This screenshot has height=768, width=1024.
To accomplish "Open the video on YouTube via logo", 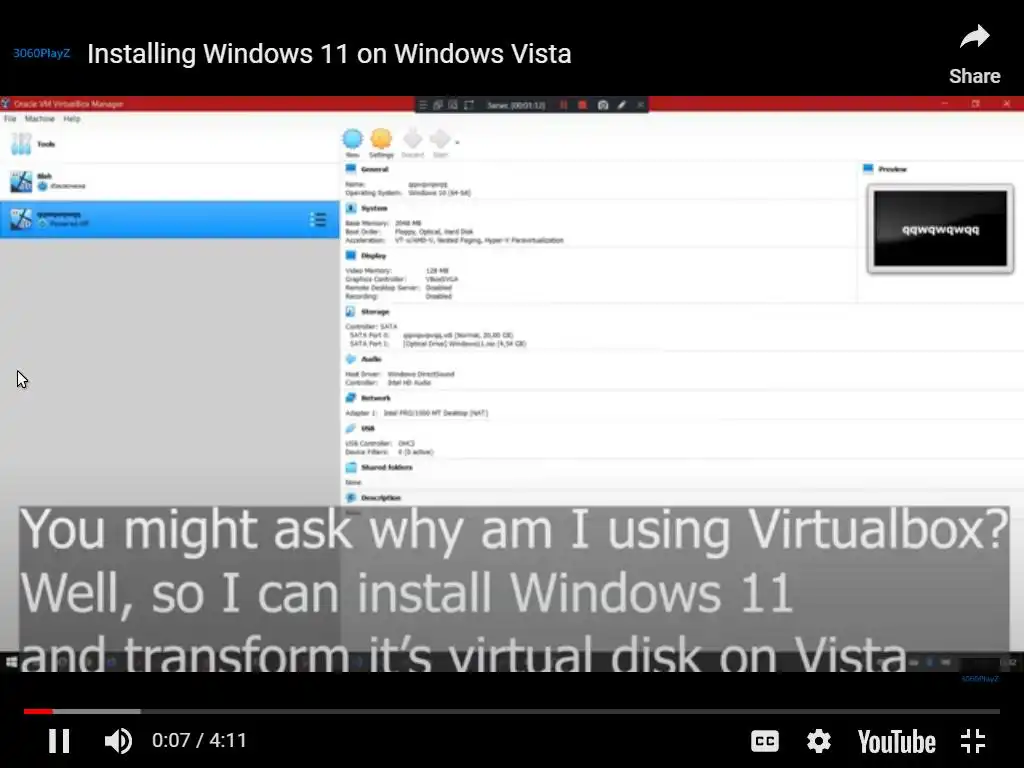I will 897,741.
